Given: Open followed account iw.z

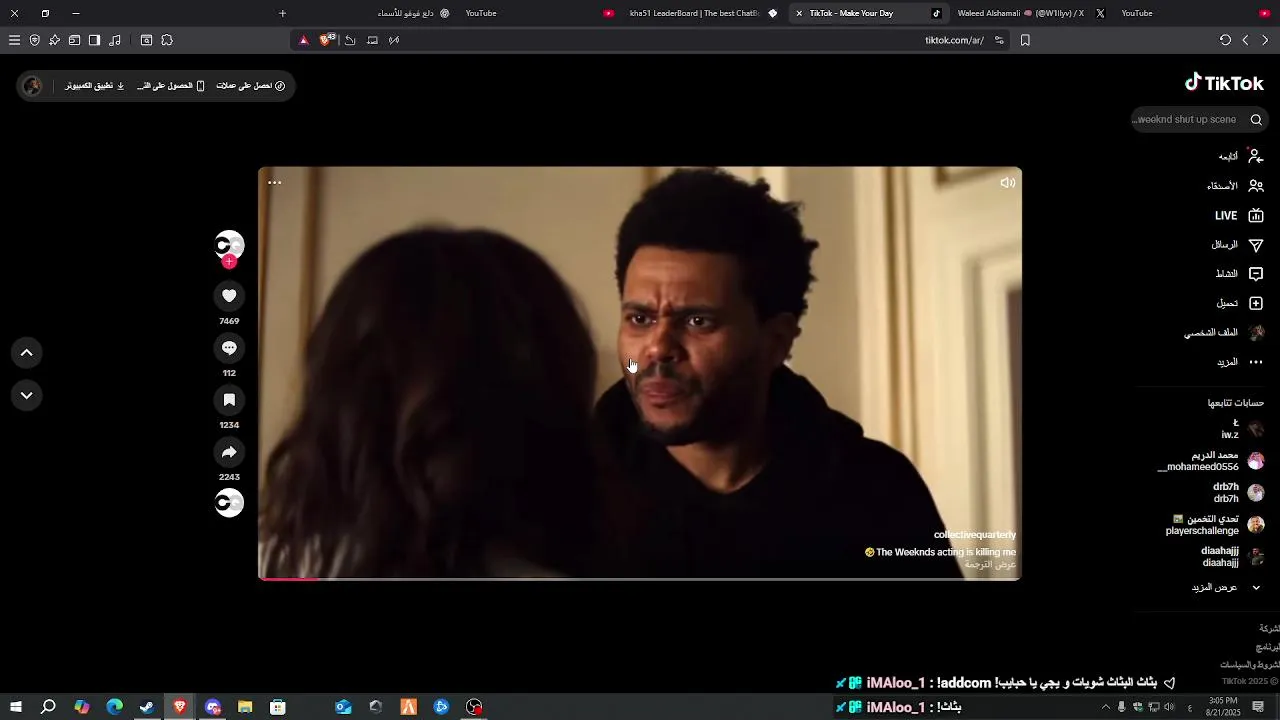Looking at the screenshot, I should [x=1242, y=429].
